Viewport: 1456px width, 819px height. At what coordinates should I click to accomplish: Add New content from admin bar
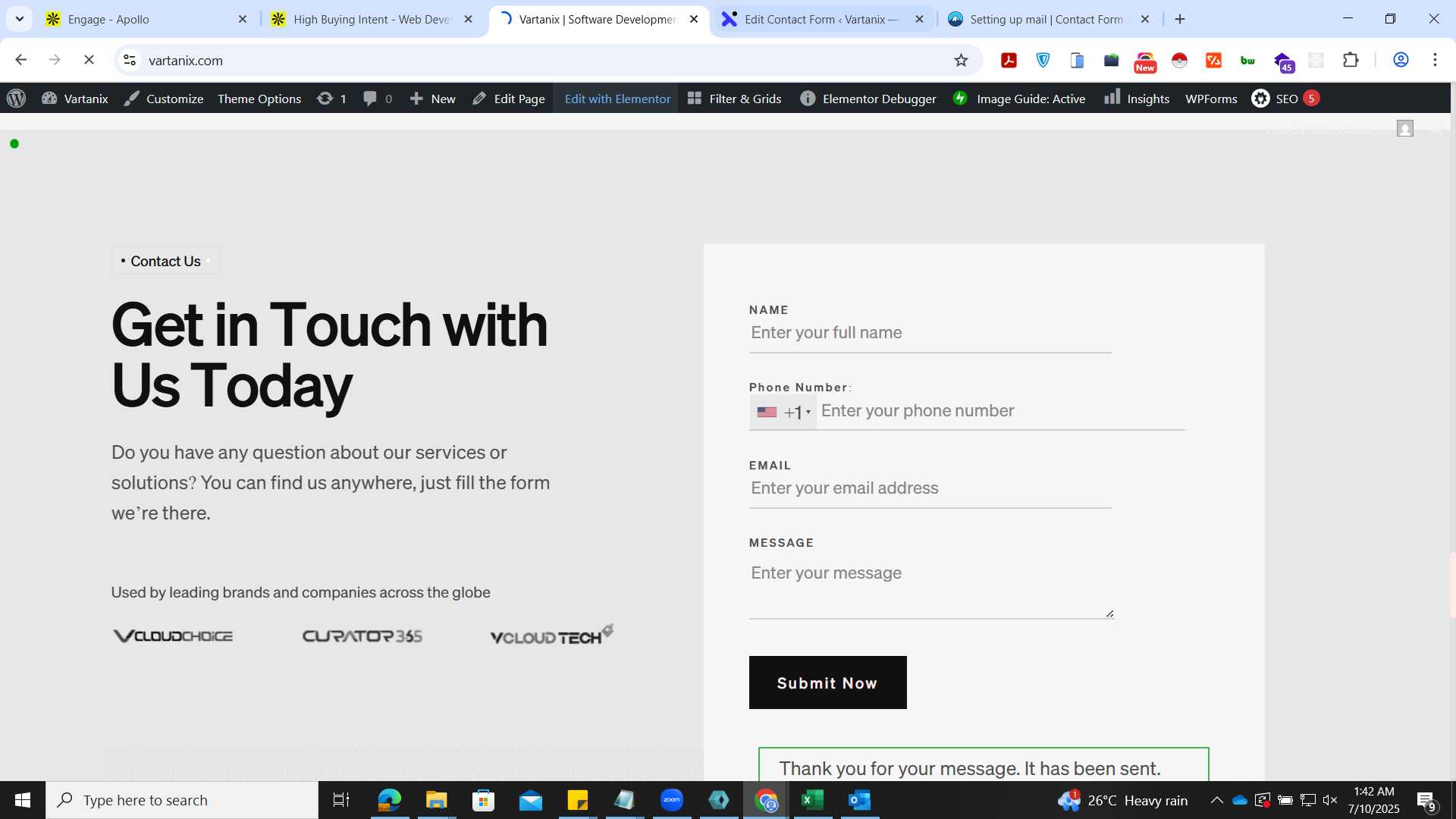(433, 99)
